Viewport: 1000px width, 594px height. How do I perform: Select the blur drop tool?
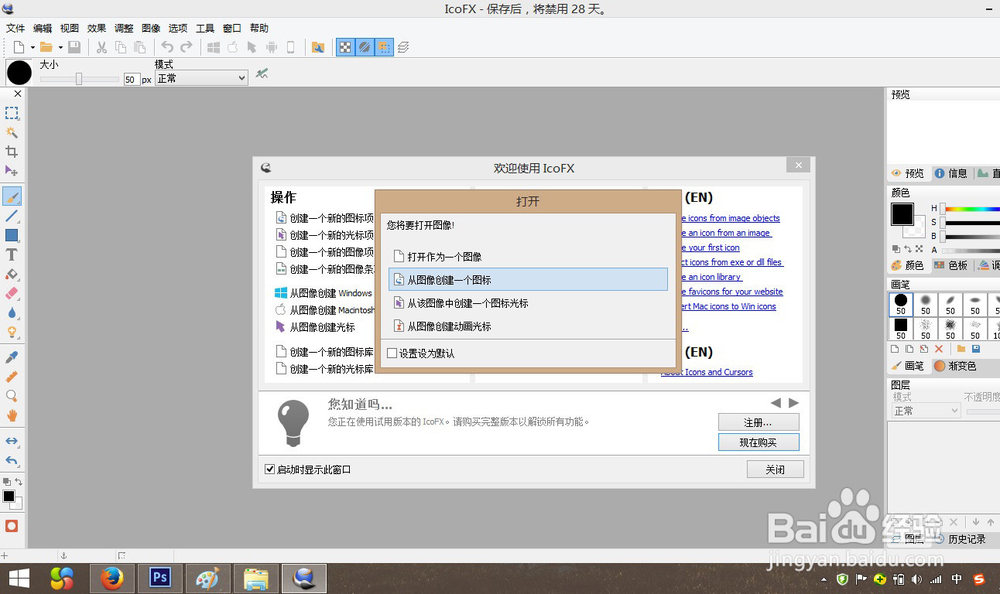tap(11, 313)
